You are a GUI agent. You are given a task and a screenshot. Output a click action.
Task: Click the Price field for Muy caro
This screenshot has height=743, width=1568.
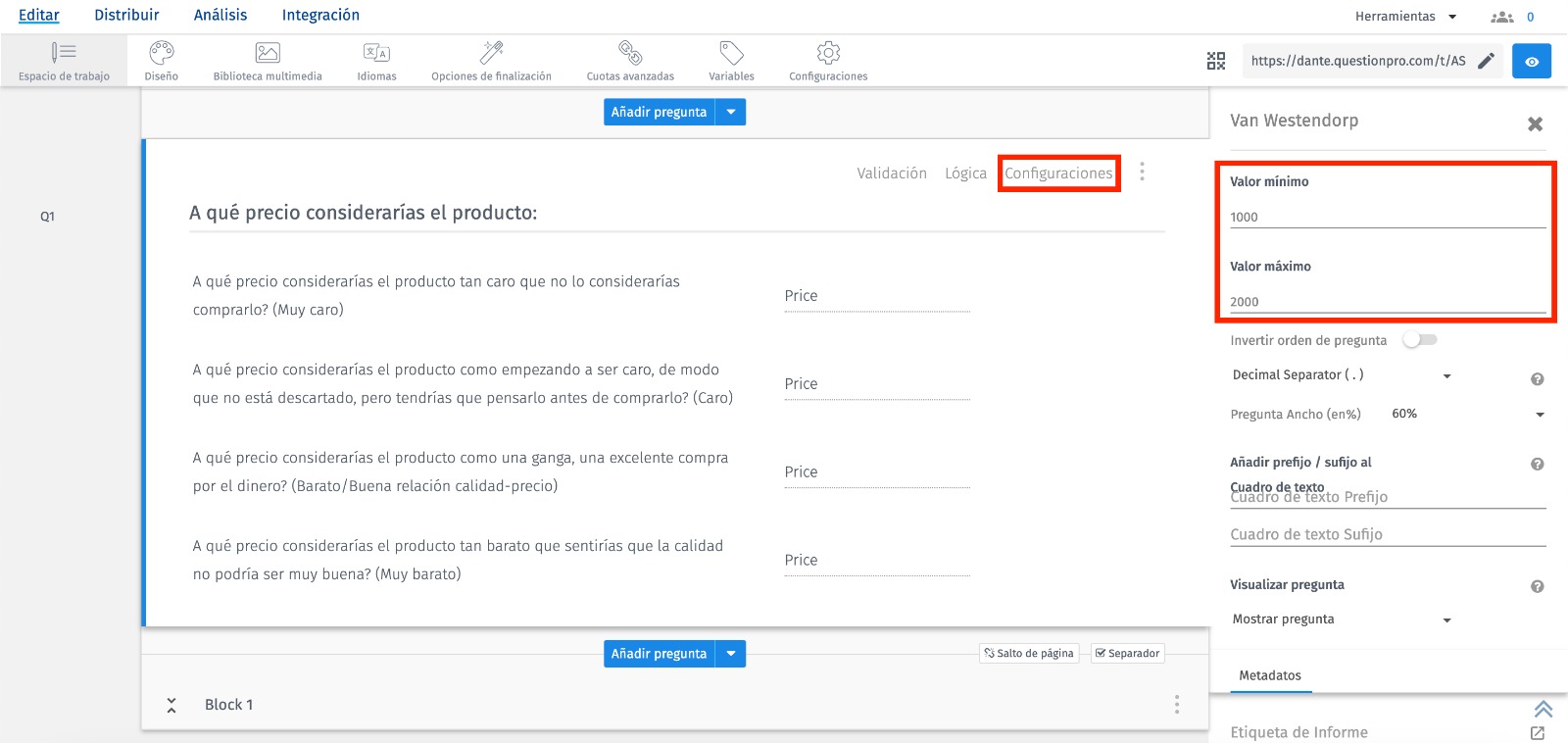[x=877, y=296]
